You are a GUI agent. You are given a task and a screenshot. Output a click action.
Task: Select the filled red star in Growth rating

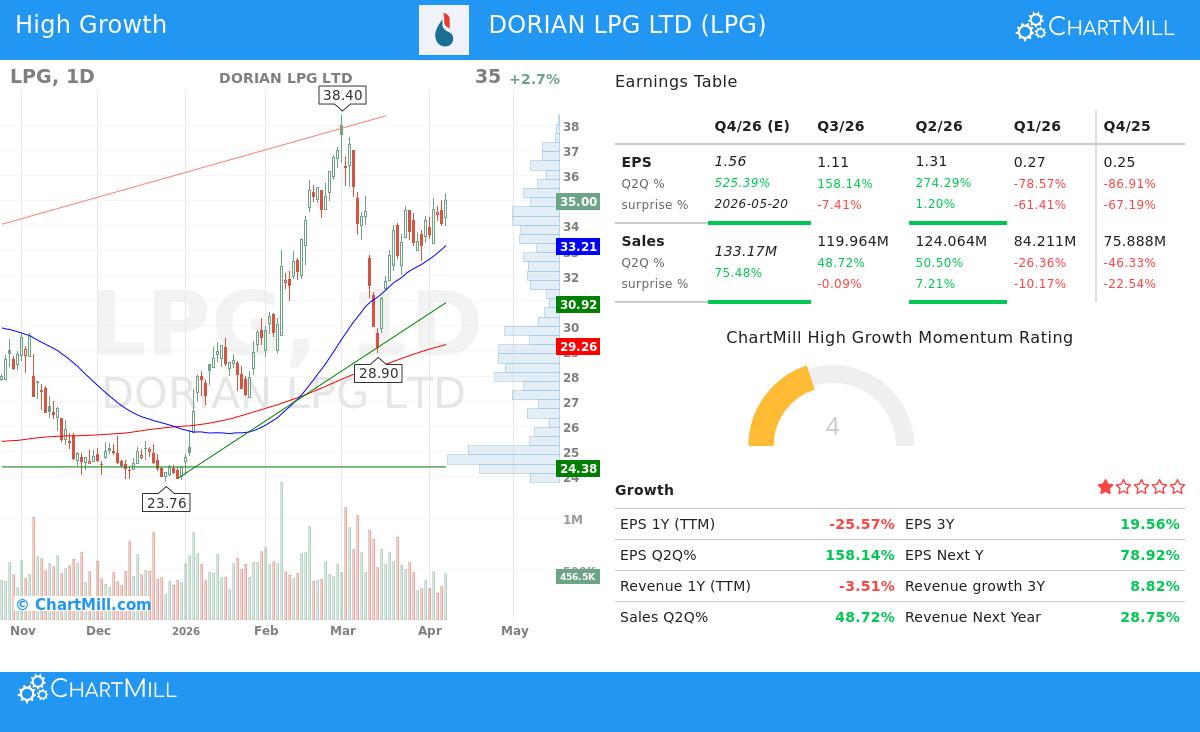tap(1105, 487)
